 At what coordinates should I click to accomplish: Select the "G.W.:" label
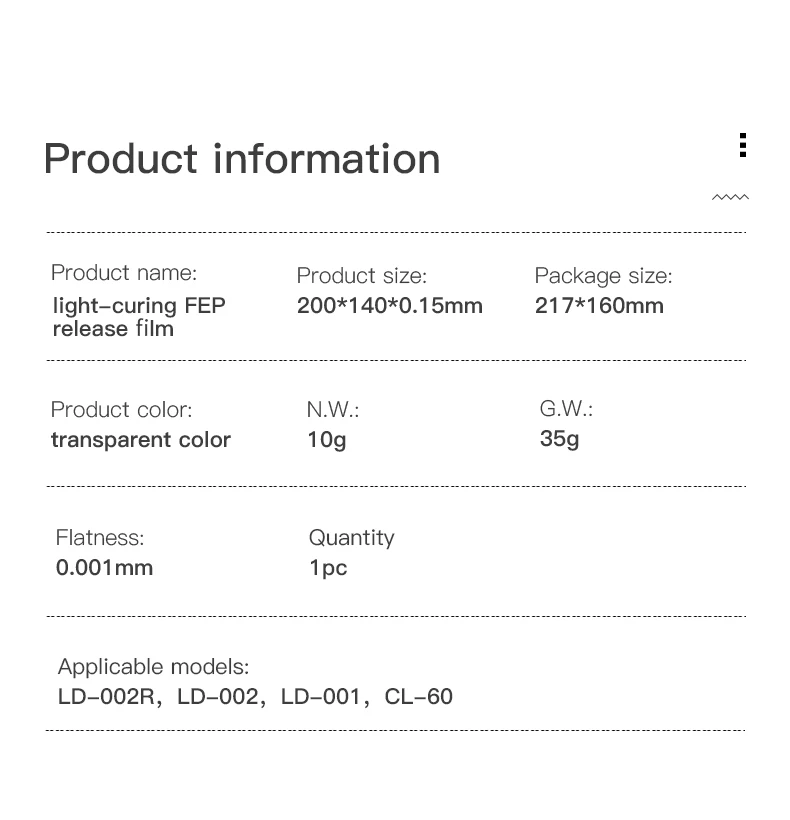566,408
